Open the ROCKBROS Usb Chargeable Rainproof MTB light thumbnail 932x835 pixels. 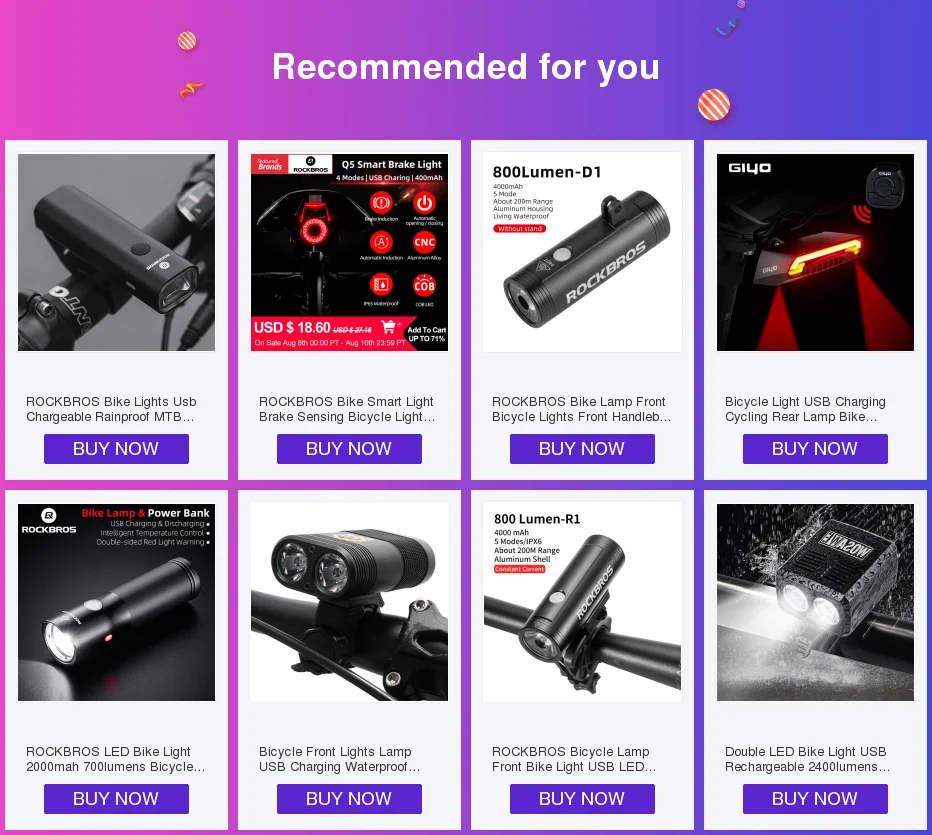[116, 253]
